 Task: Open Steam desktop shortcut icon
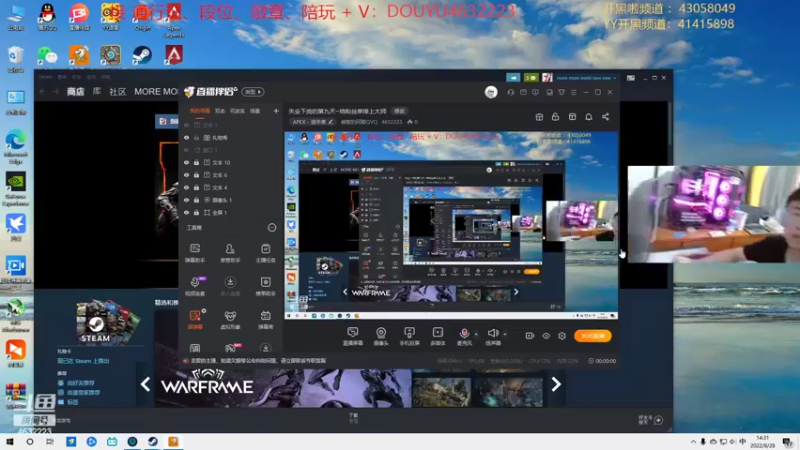pos(142,55)
